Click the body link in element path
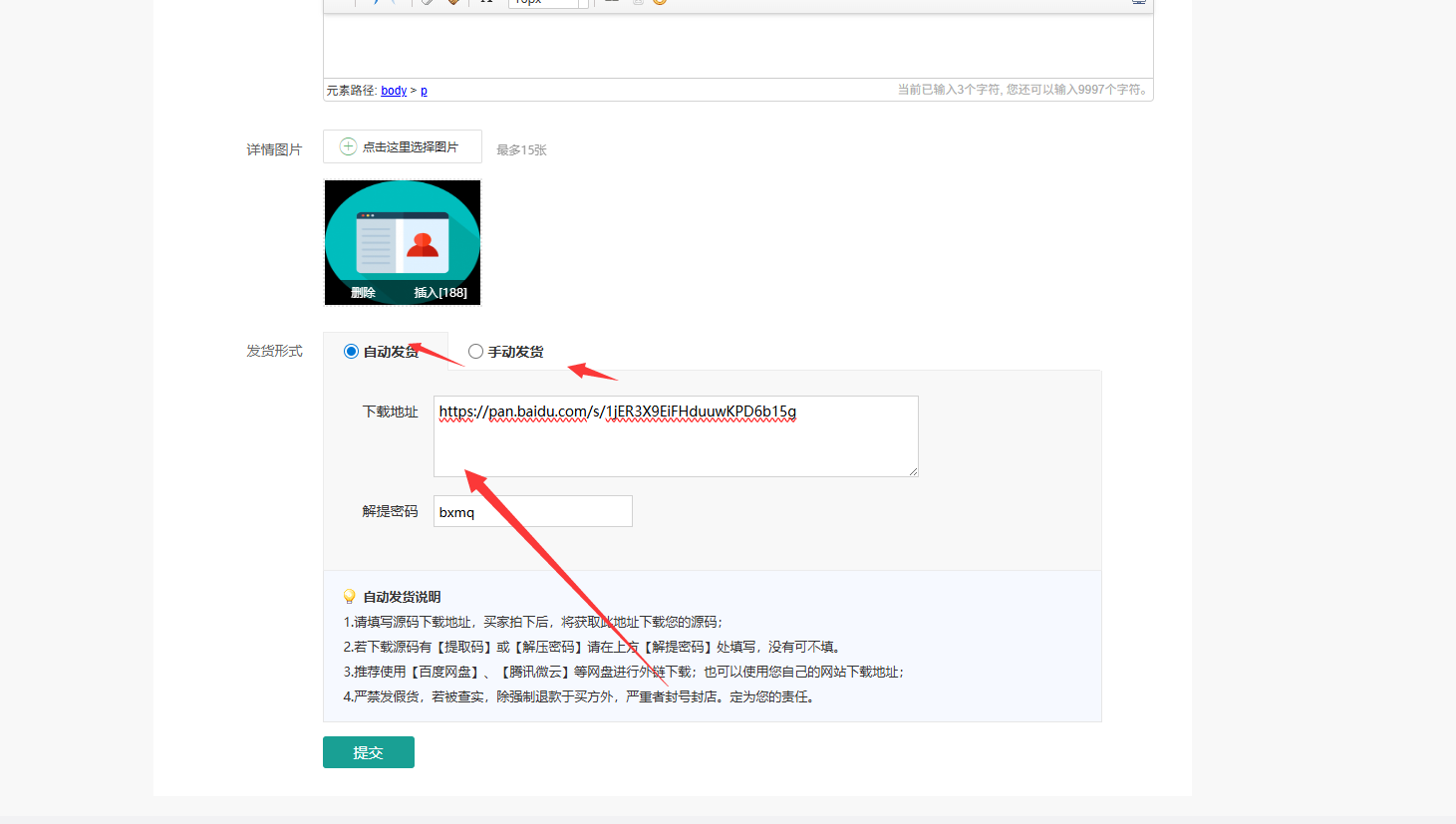Image resolution: width=1456 pixels, height=824 pixels. tap(394, 91)
